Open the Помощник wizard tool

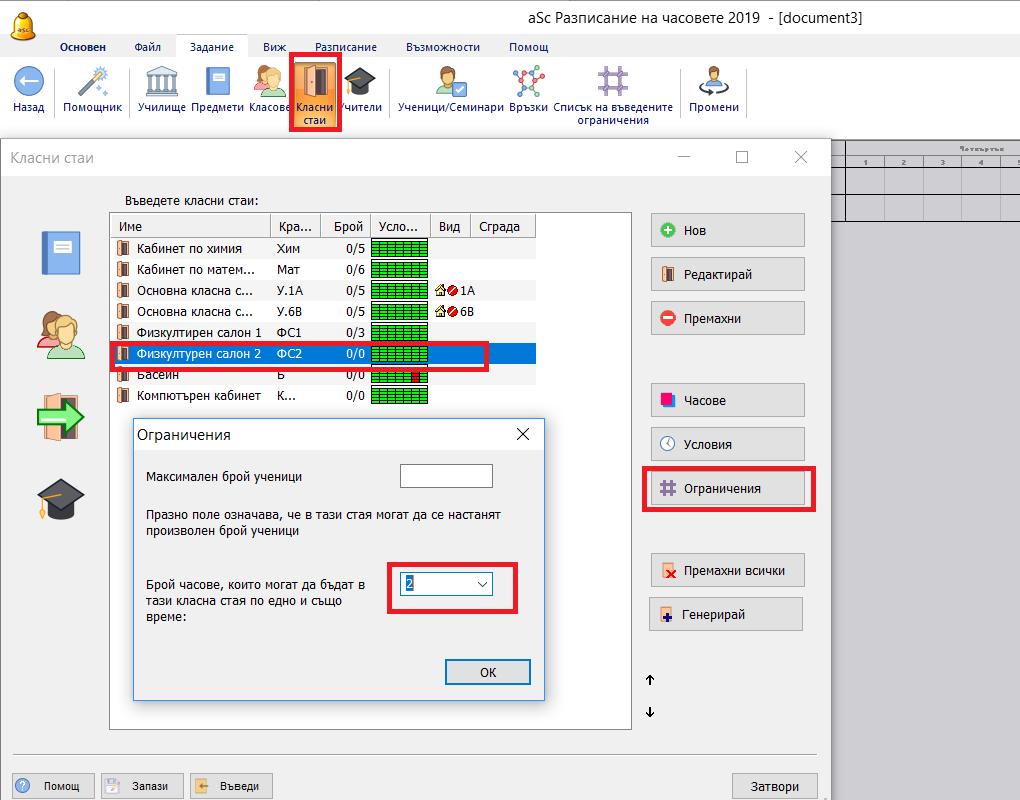pyautogui.click(x=92, y=84)
